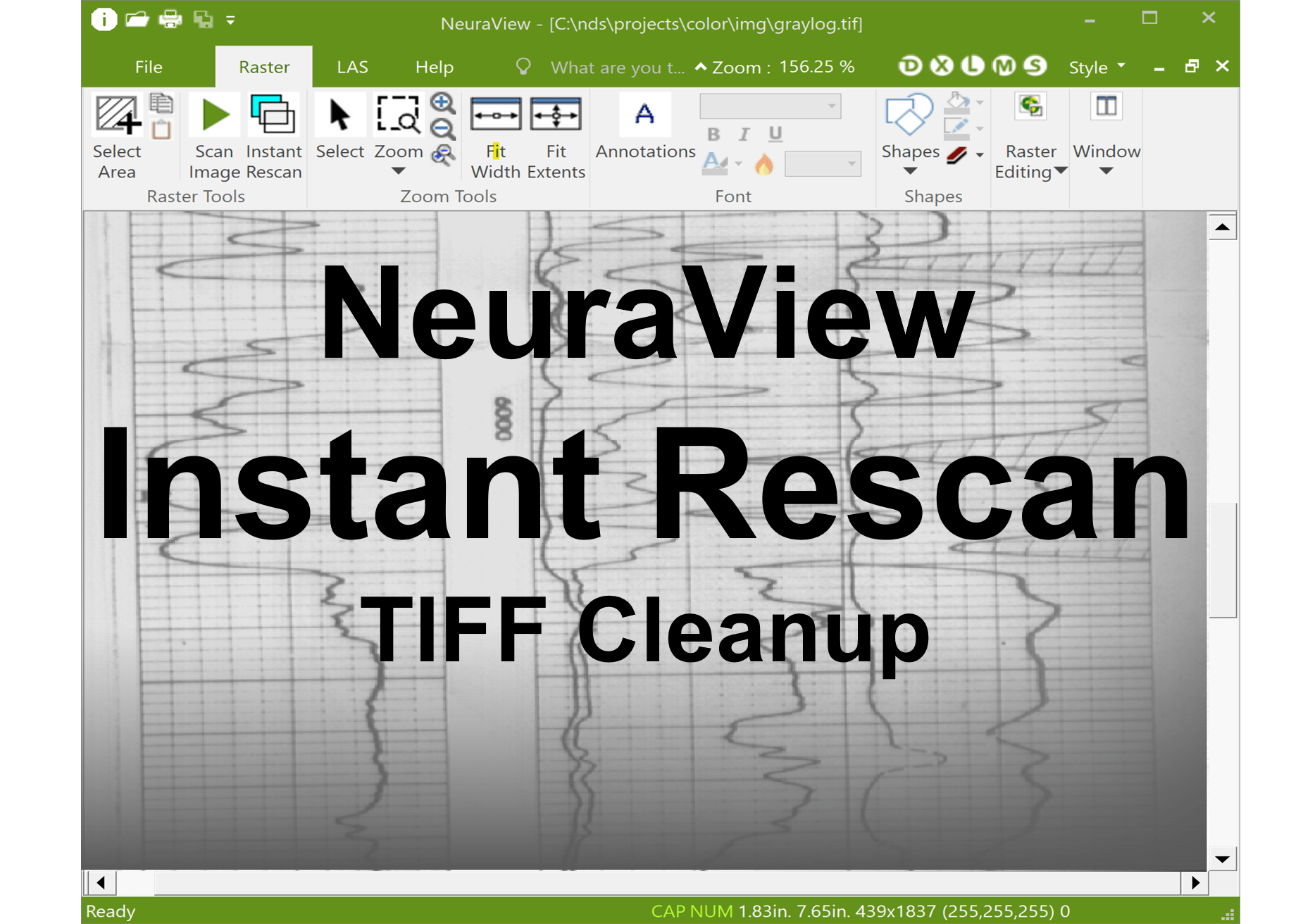Run the Instant Rescan tool

[273, 136]
